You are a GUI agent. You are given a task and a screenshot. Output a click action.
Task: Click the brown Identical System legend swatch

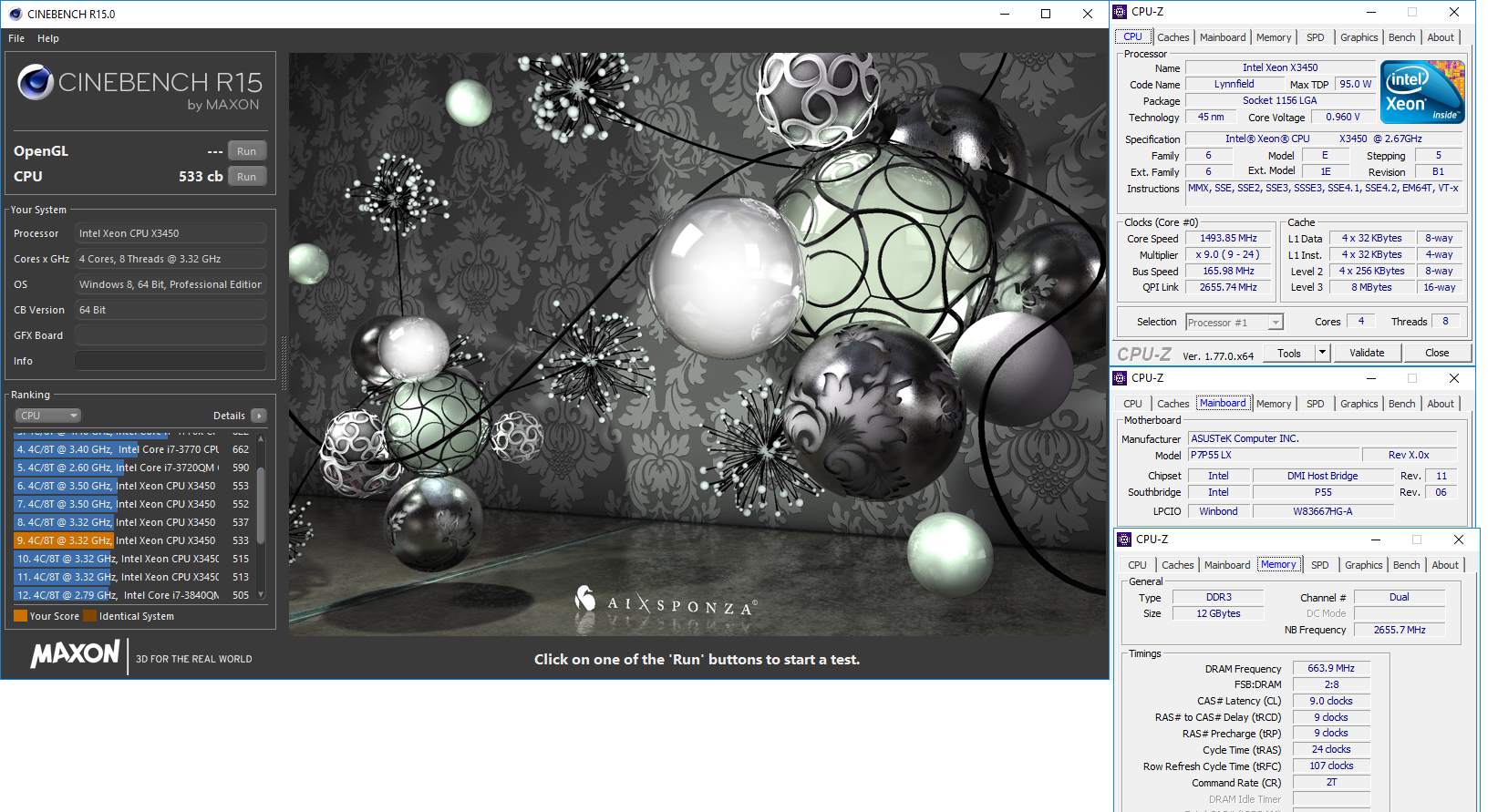[89, 616]
